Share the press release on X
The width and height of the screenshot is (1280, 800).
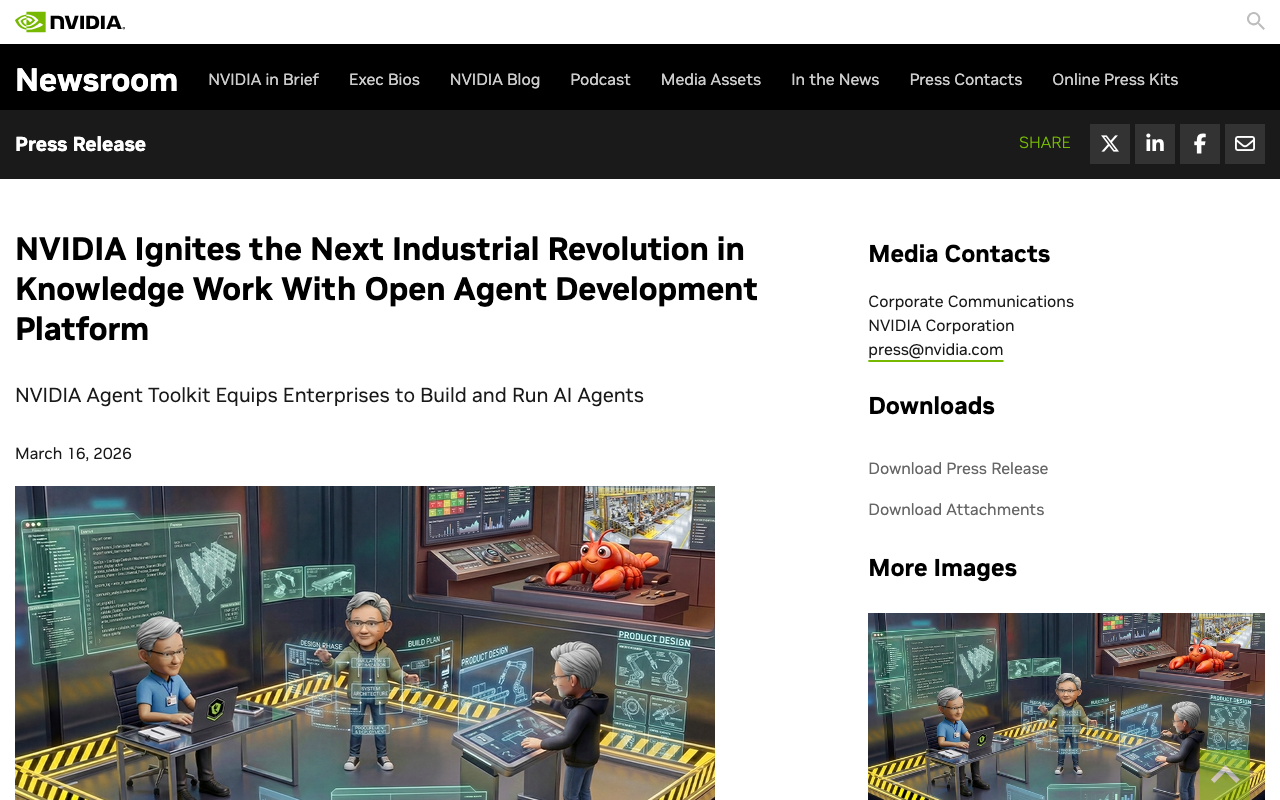1109,143
